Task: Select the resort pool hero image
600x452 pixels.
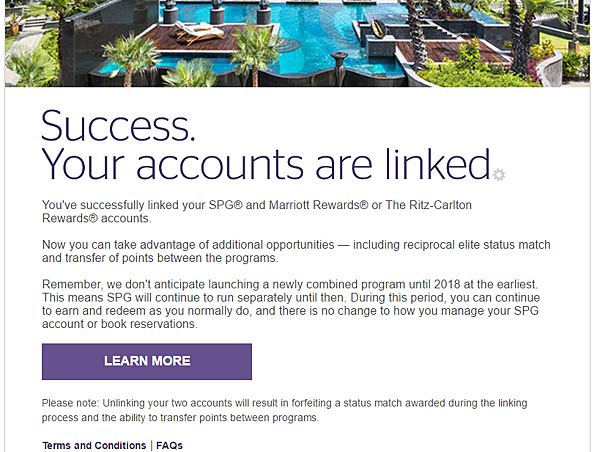Action: click(297, 43)
